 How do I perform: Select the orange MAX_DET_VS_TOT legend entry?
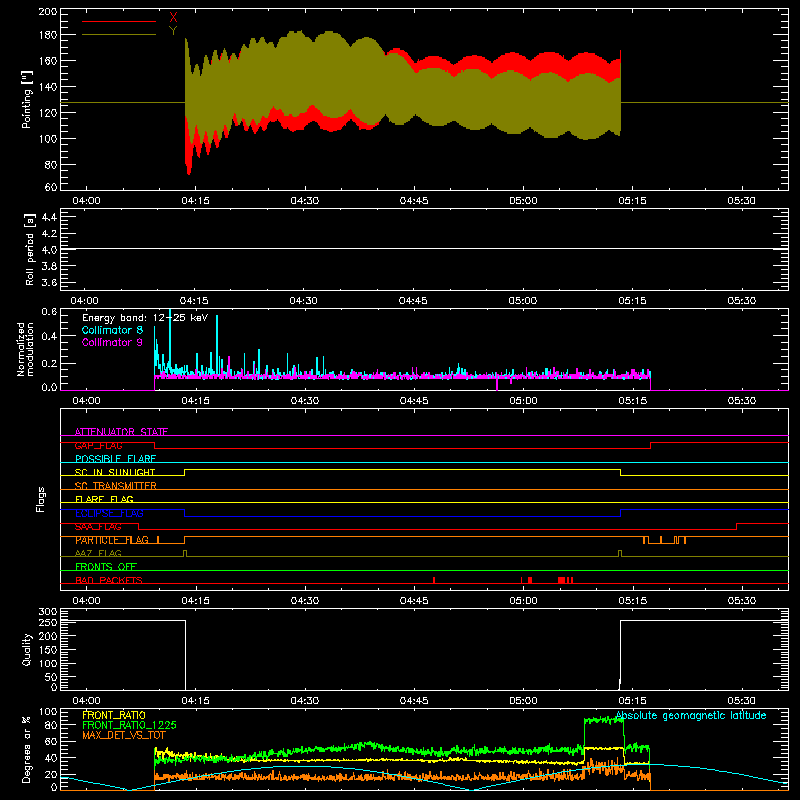(124, 735)
